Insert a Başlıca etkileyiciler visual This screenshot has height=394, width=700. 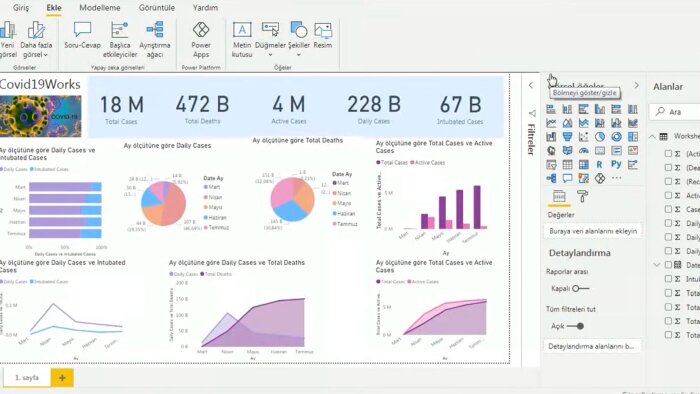pyautogui.click(x=120, y=40)
